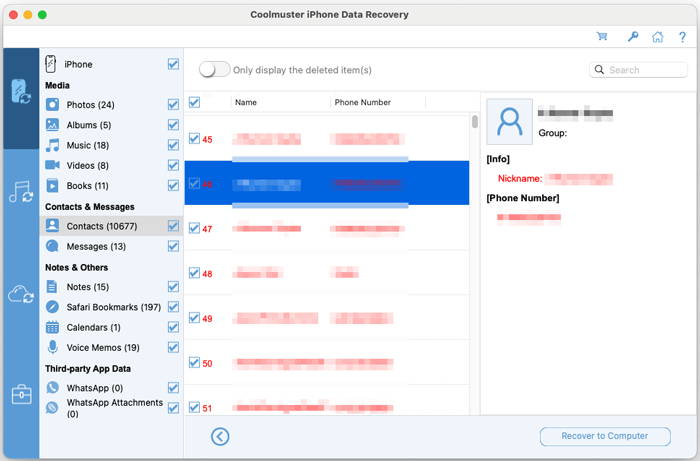
Task: Click the Photos category icon
Action: pyautogui.click(x=52, y=104)
